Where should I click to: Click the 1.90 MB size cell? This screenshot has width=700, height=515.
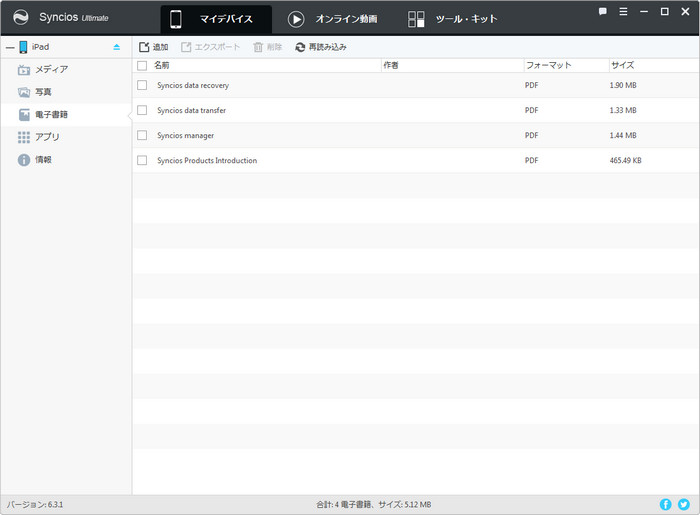click(623, 85)
